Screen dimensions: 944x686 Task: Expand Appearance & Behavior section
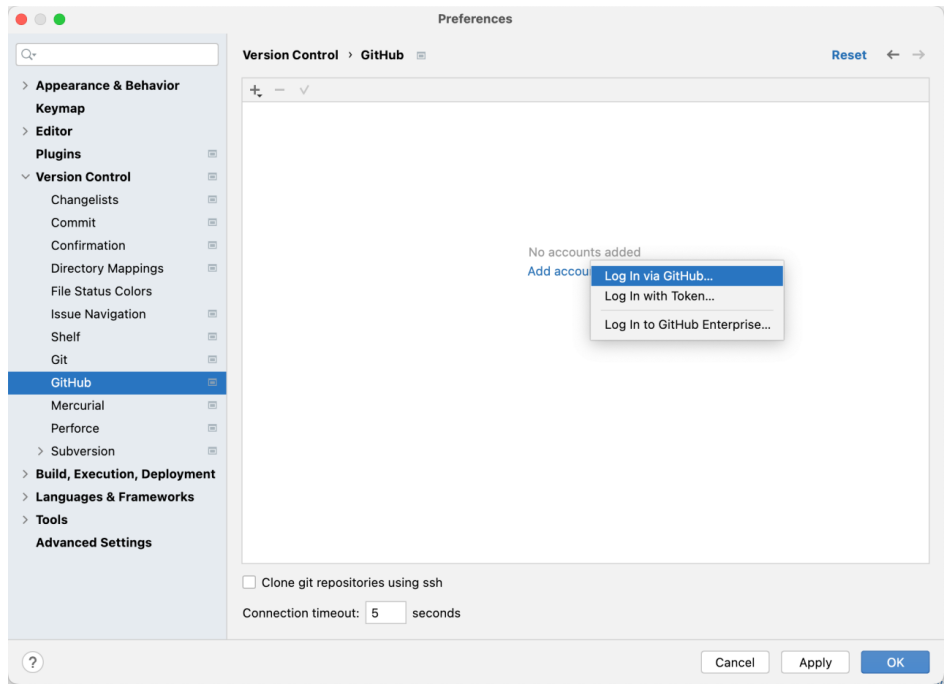click(x=25, y=86)
